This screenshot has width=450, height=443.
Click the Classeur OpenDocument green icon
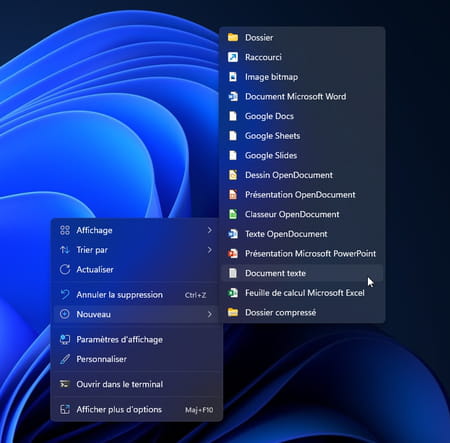click(233, 214)
